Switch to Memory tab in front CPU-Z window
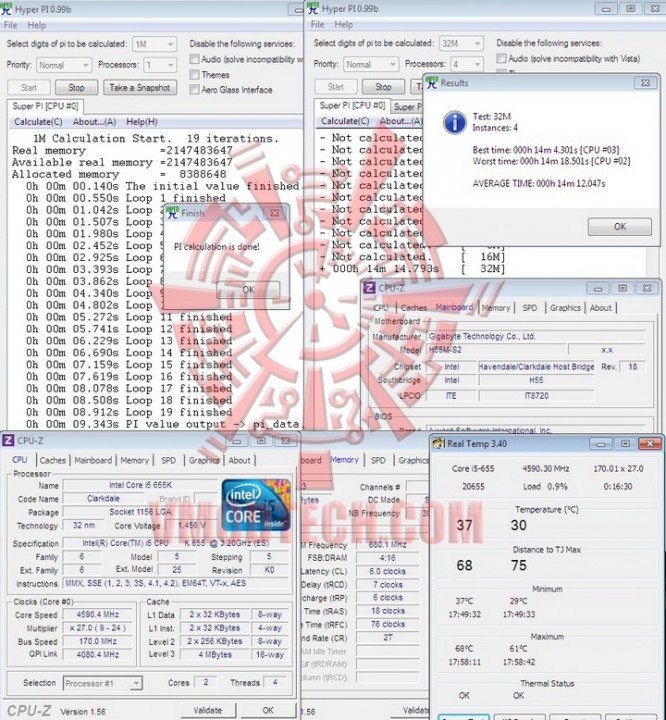This screenshot has width=666, height=720. click(x=135, y=460)
